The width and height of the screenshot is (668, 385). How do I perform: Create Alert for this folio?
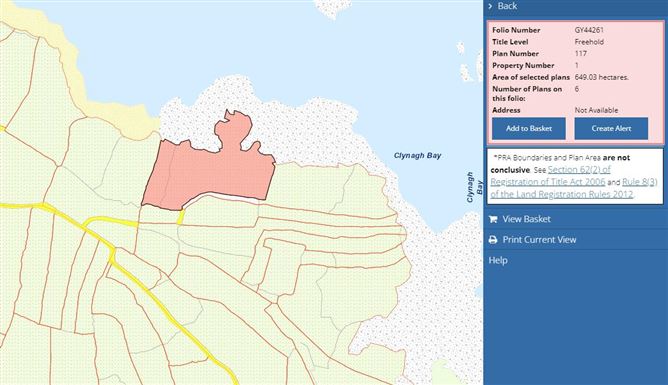pos(611,129)
